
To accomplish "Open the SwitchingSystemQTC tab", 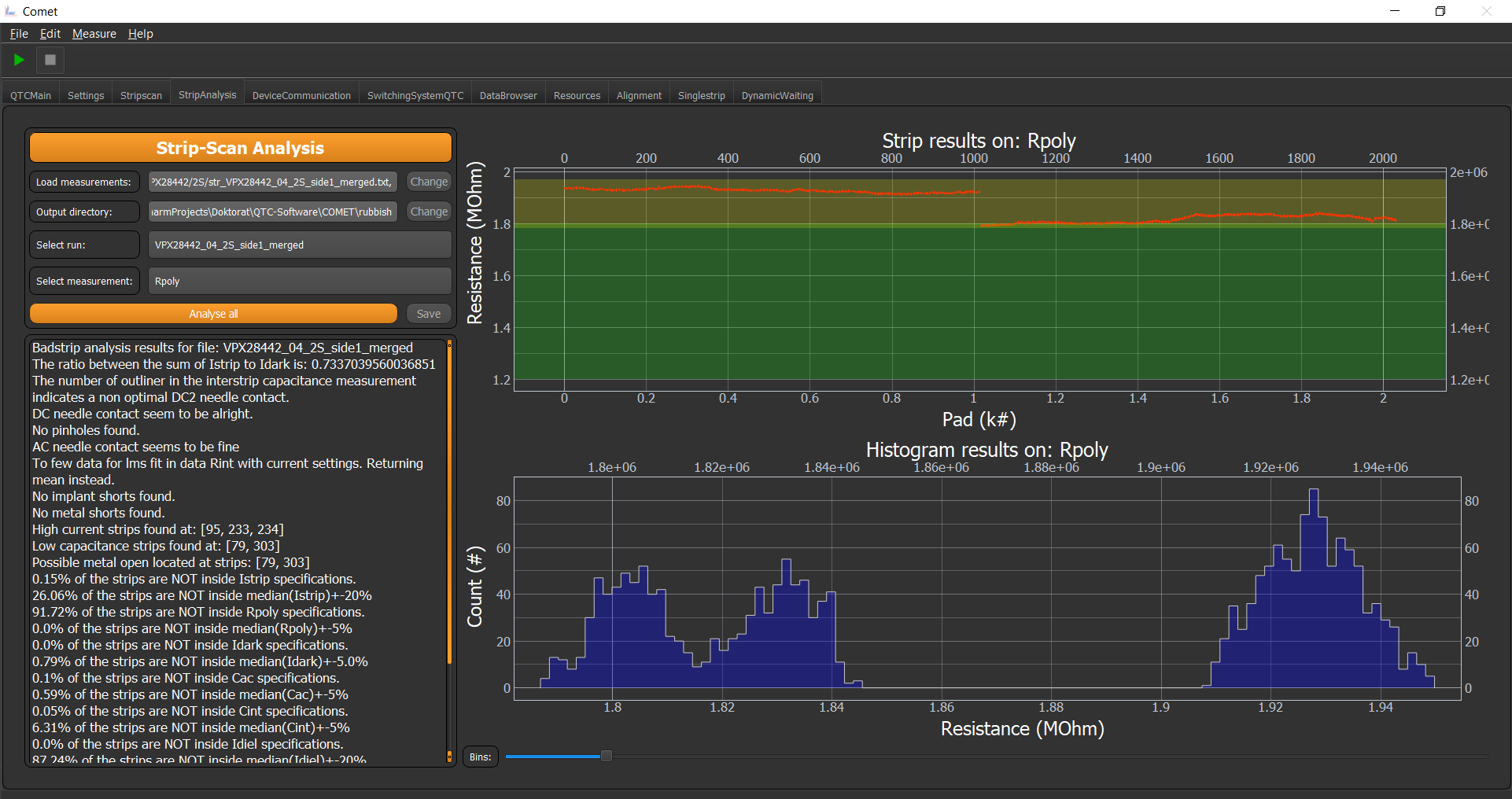I will [x=415, y=95].
